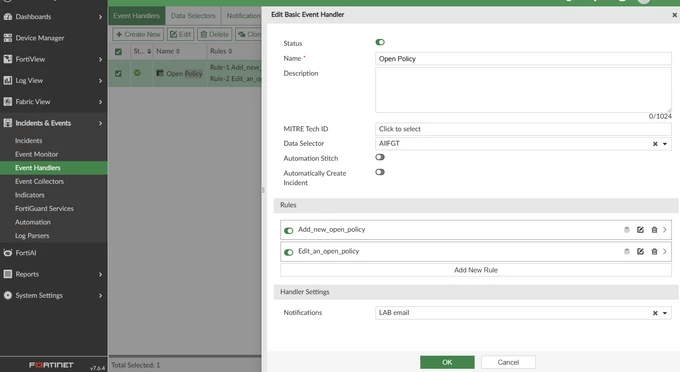The width and height of the screenshot is (680, 372).
Task: Expand the Dashboards menu arrow
Action: [x=100, y=17]
